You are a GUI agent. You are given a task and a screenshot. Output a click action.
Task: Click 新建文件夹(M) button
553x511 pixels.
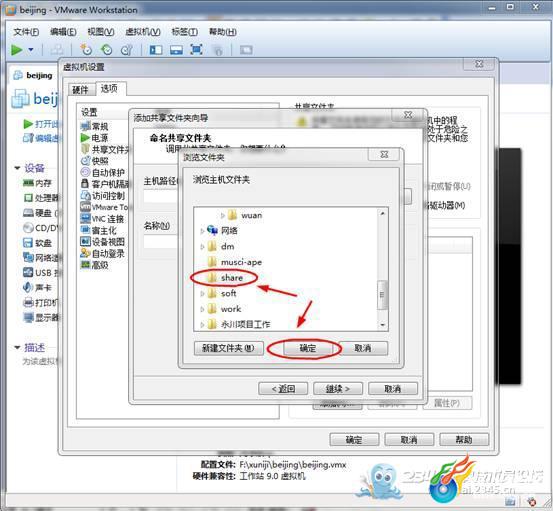coord(229,348)
